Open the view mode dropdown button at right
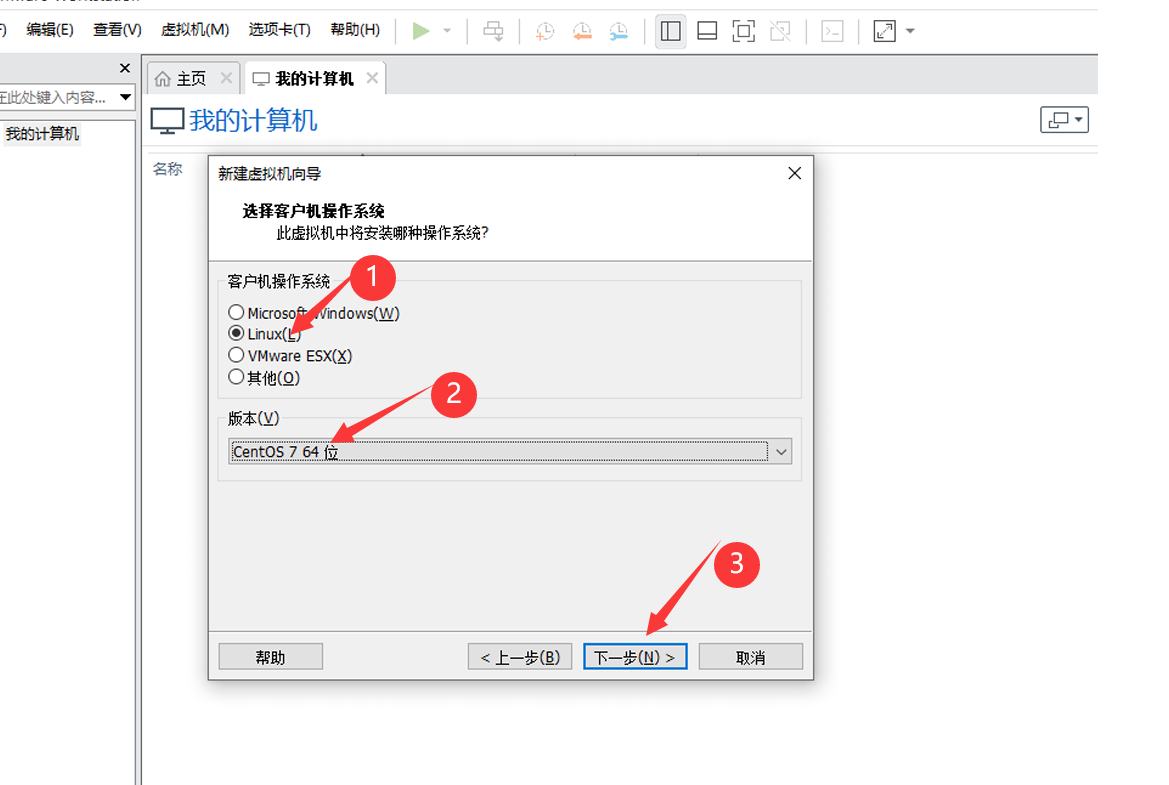Screen dimensions: 1169x785 click(x=1065, y=119)
